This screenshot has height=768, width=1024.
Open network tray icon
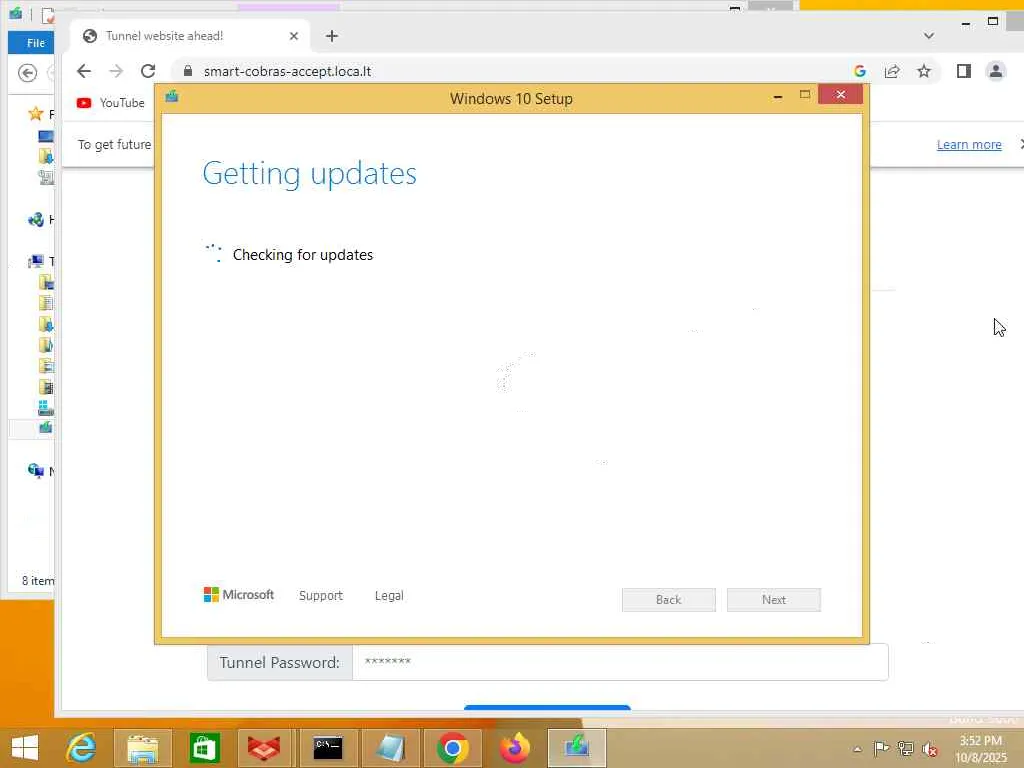pyautogui.click(x=905, y=748)
